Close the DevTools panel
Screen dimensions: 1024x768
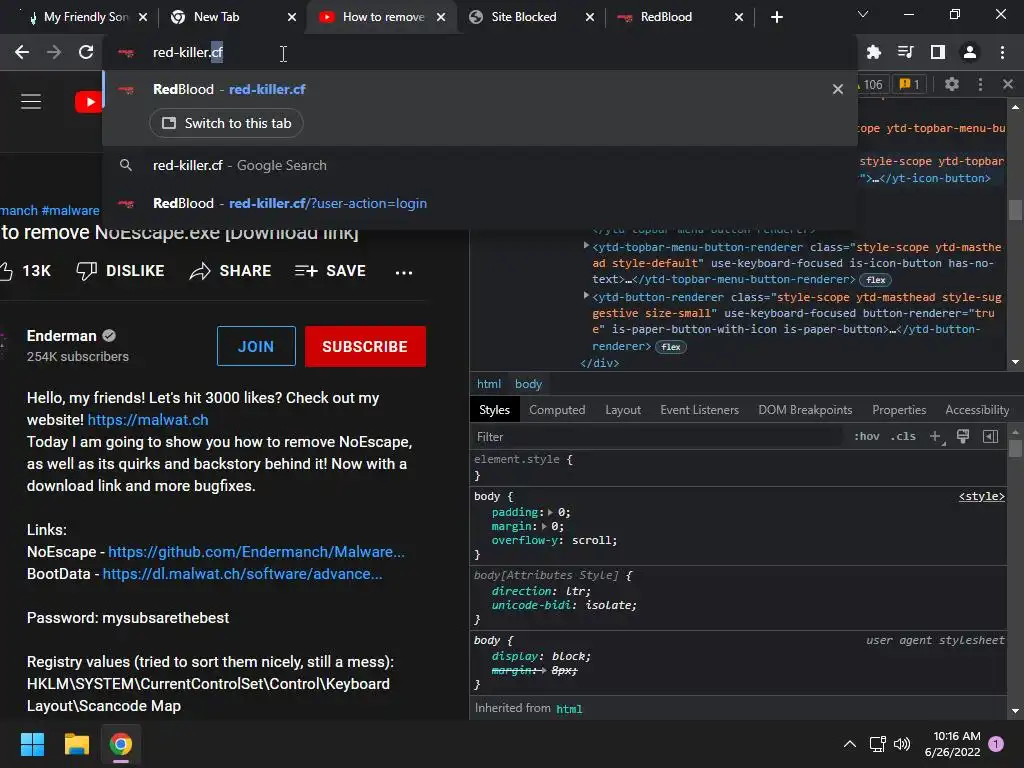[x=1008, y=84]
